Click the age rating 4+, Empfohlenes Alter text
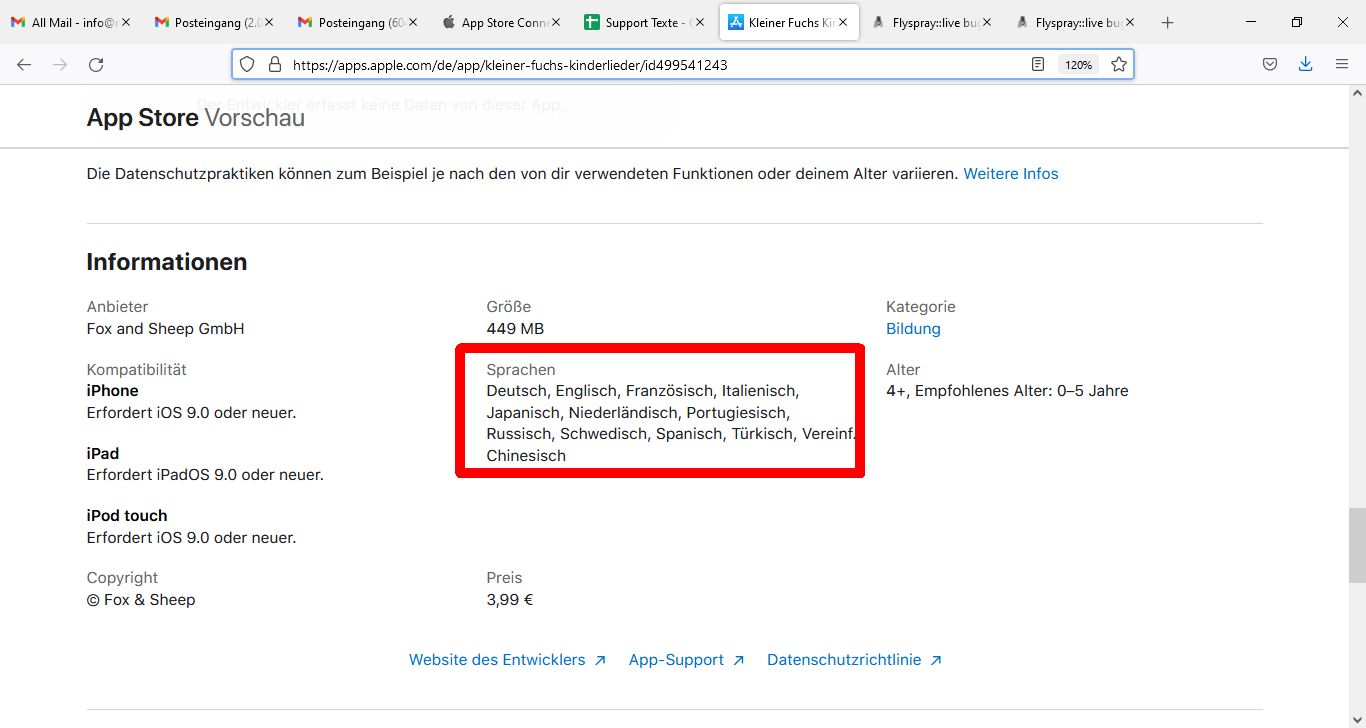Viewport: 1366px width, 728px height. (1007, 391)
